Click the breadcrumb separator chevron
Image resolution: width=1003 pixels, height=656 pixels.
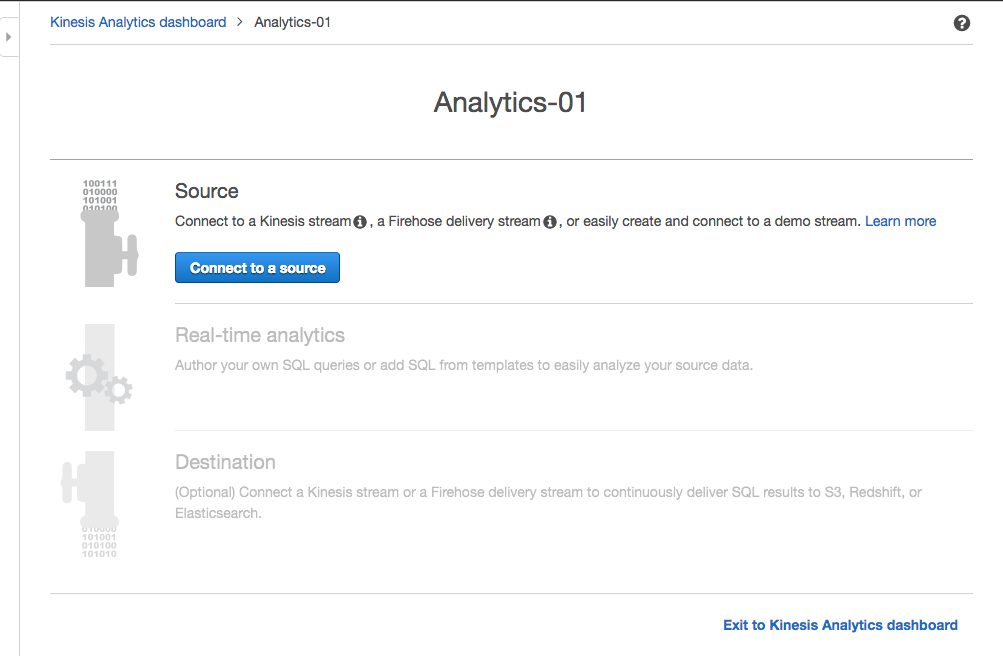[240, 22]
